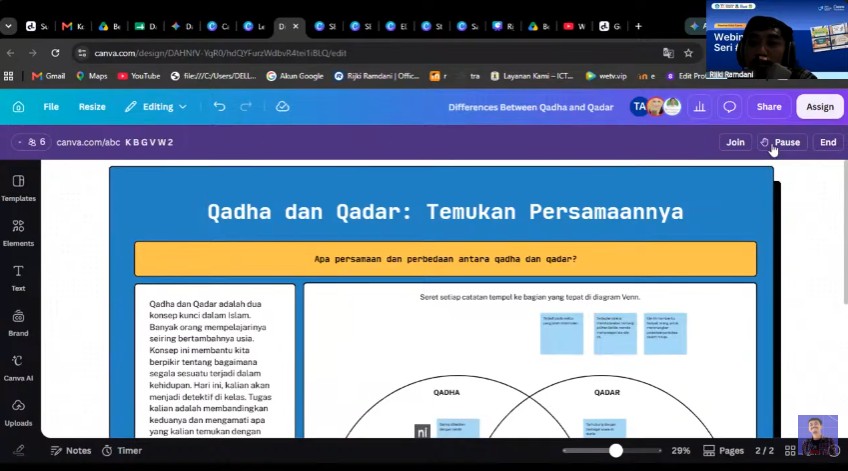Image resolution: width=848 pixels, height=471 pixels.
Task: Open the Uploads panel
Action: 18,413
